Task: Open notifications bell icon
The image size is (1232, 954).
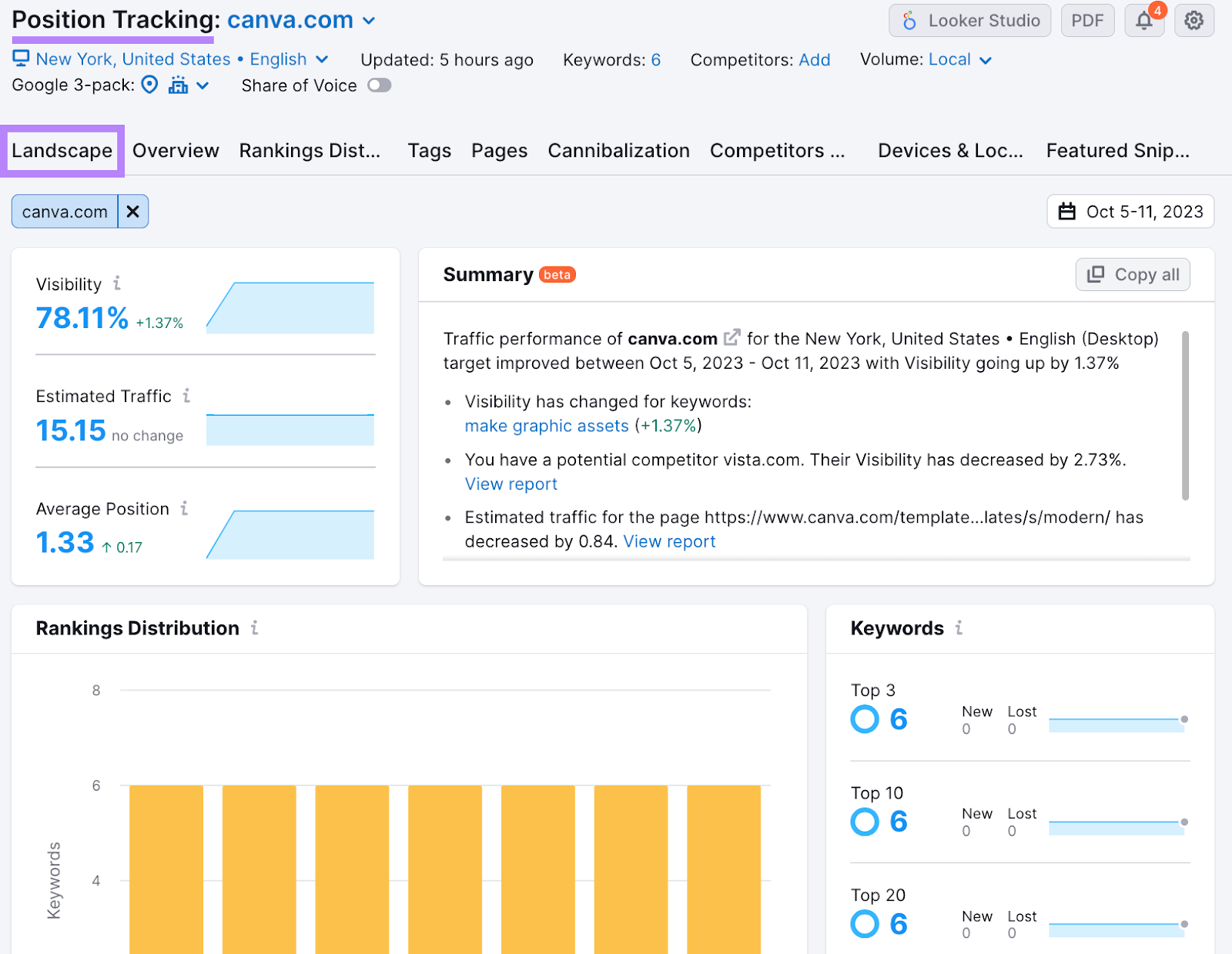Action: [1144, 21]
